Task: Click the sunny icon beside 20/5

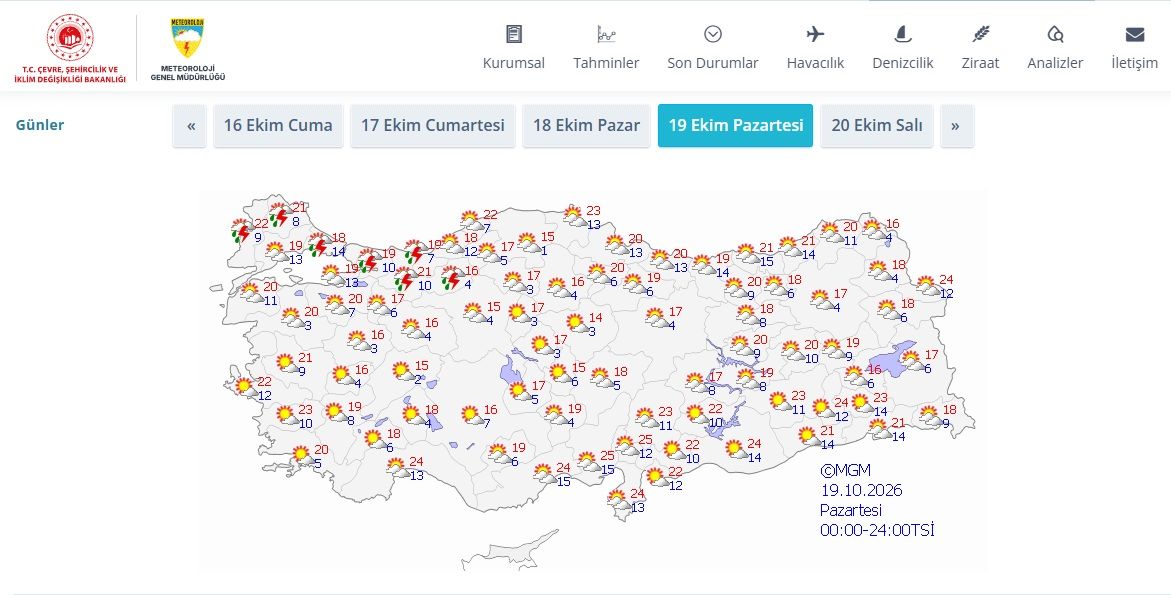Action: (301, 454)
